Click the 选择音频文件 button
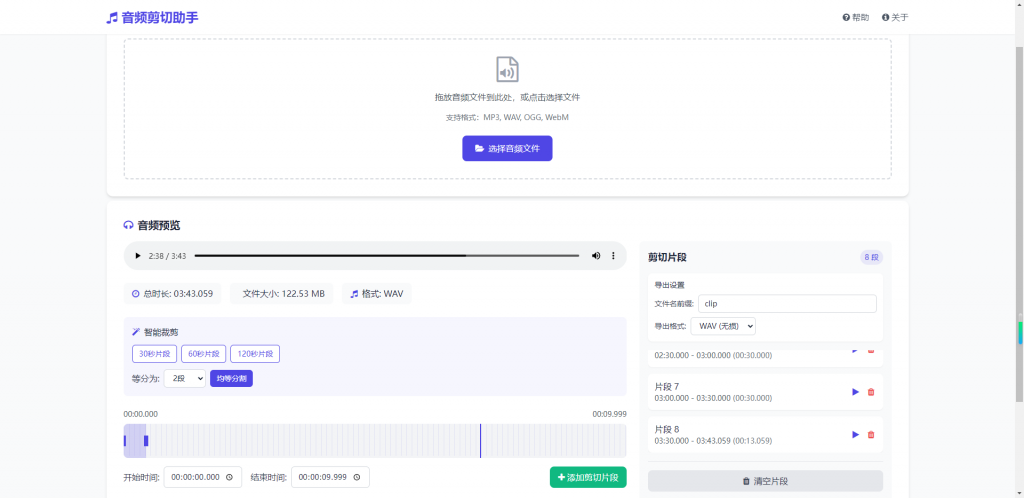 point(507,148)
